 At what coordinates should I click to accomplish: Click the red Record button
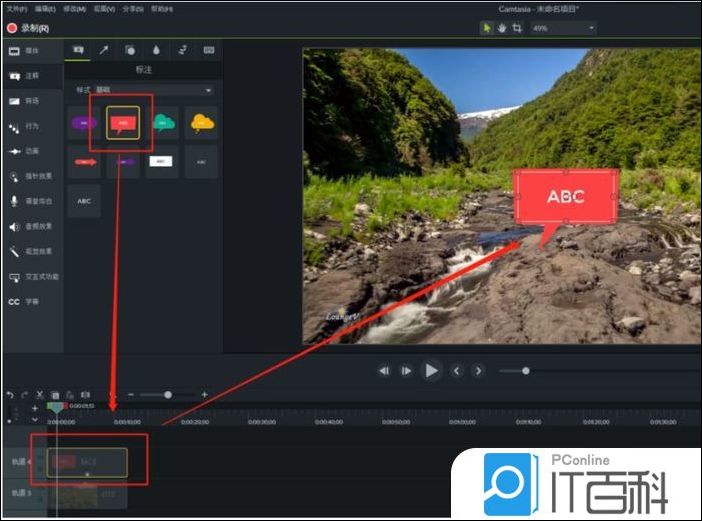28,28
